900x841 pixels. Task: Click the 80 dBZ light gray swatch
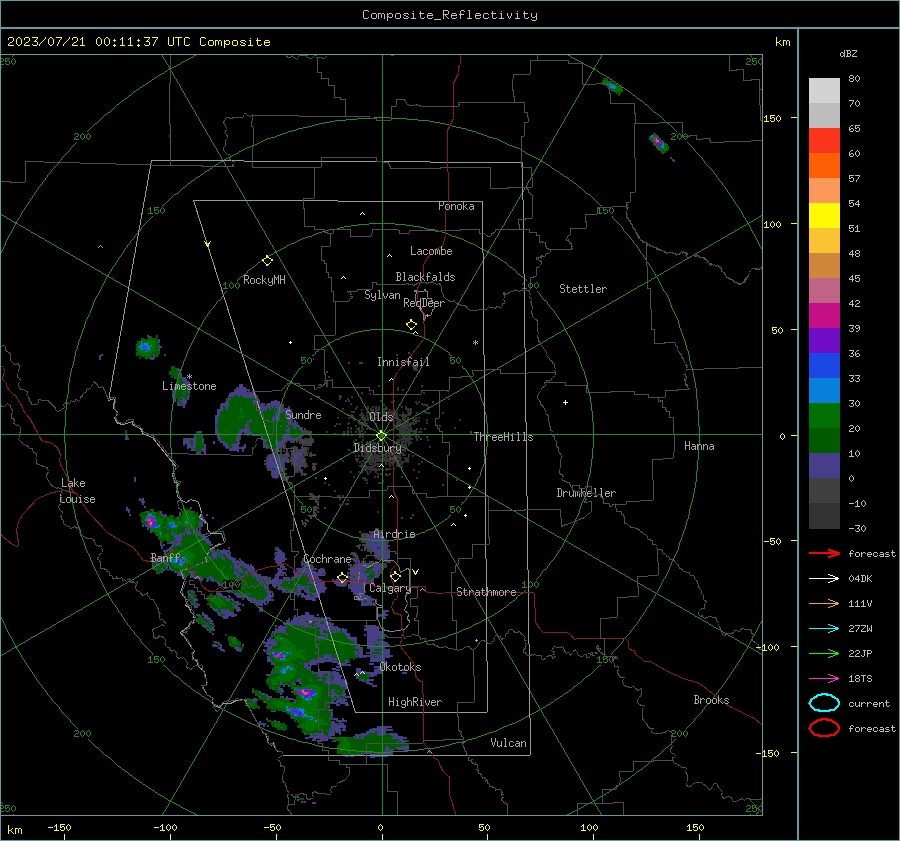824,91
